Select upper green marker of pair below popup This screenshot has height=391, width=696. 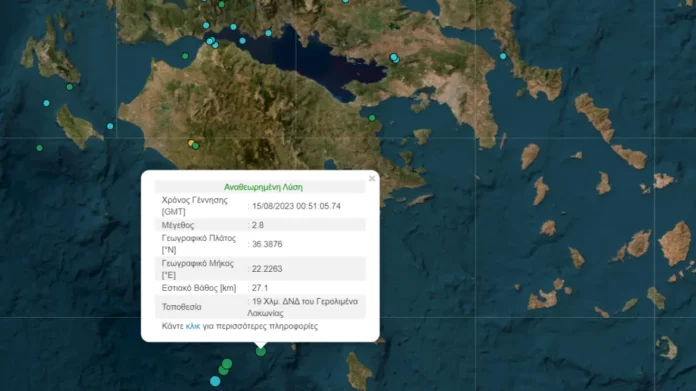(227, 363)
